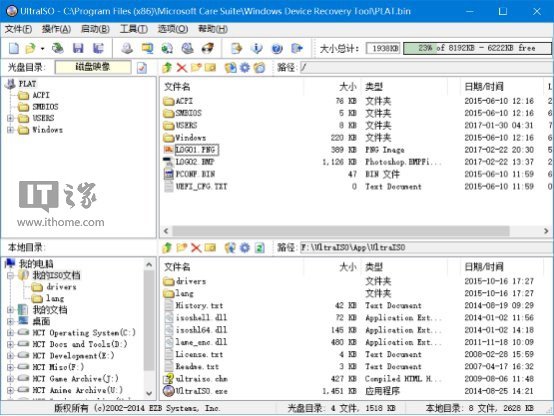Viewport: 554px width, 416px height.
Task: Expand MCT Game Archive(J:) drive node
Action: [x=10, y=379]
